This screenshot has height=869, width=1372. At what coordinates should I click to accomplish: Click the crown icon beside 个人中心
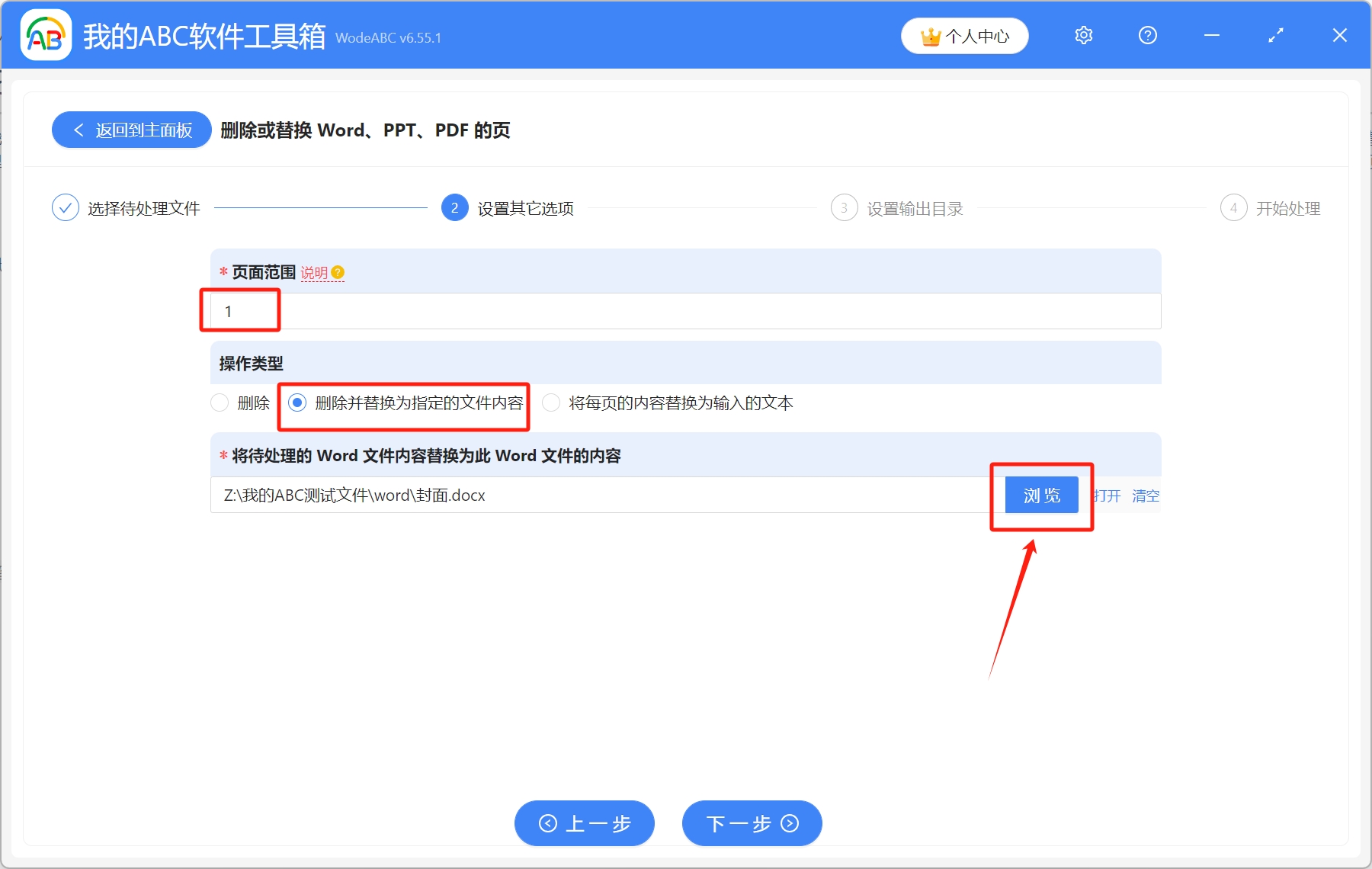tap(929, 35)
